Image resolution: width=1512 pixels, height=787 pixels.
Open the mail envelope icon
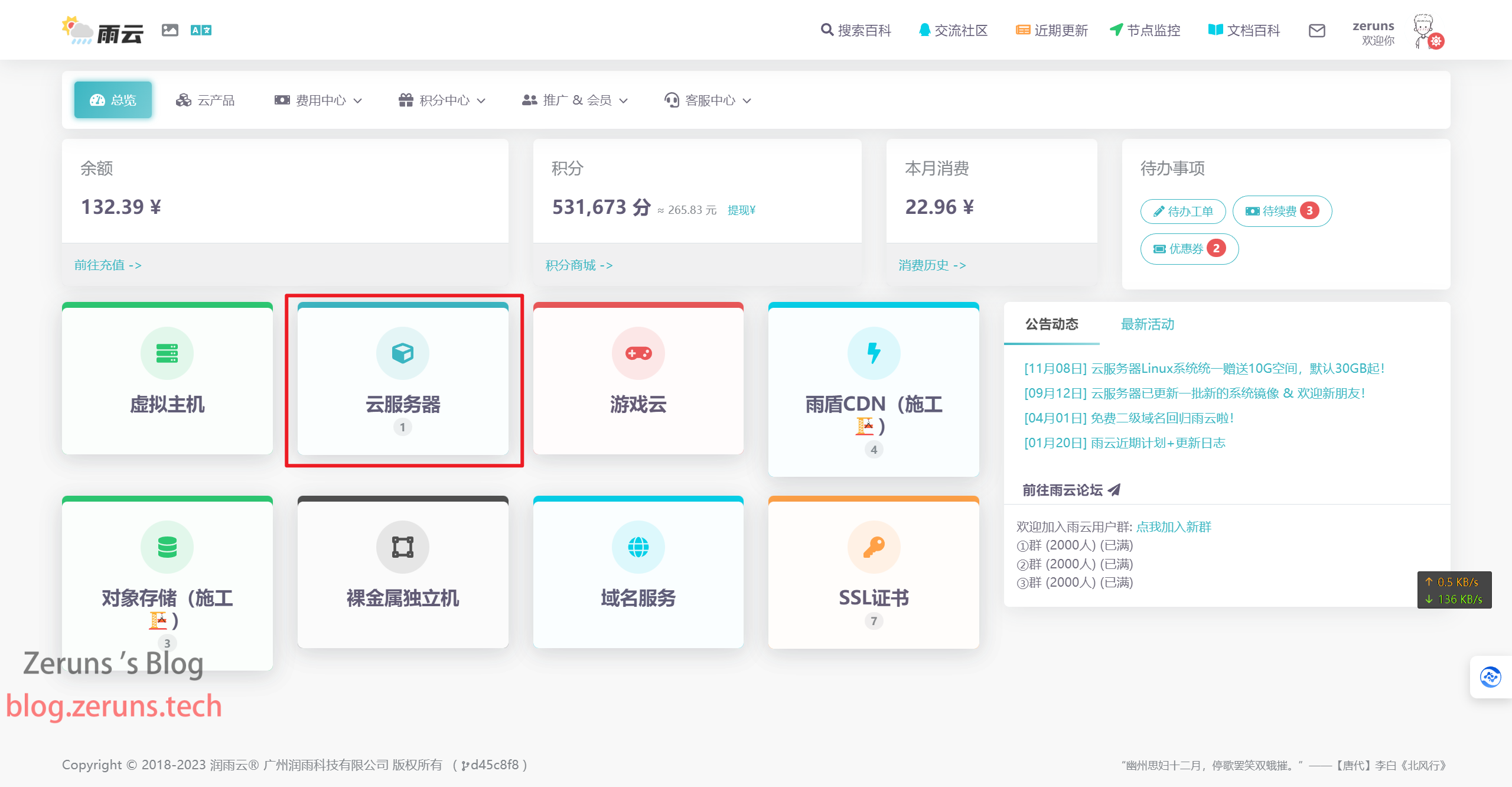[1317, 31]
